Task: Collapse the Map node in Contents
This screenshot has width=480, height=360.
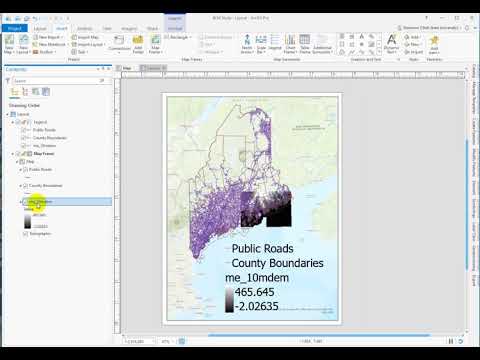Action: pyautogui.click(x=17, y=162)
